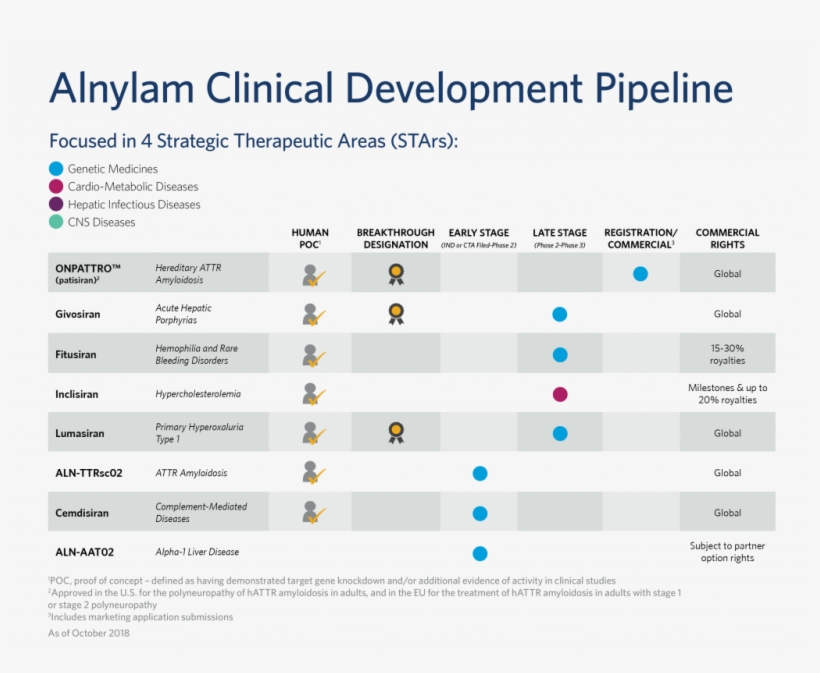This screenshot has width=820, height=673.
Task: Select the Commercial Rights column heading
Action: tap(727, 237)
